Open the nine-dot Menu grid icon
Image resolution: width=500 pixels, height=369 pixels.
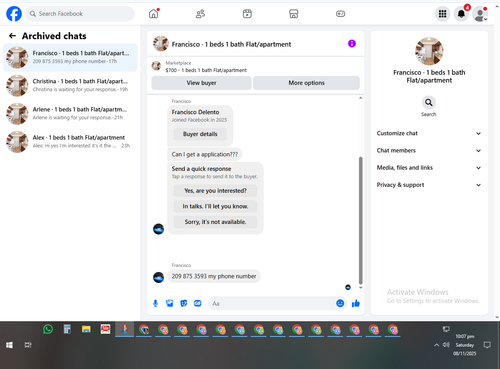point(442,14)
